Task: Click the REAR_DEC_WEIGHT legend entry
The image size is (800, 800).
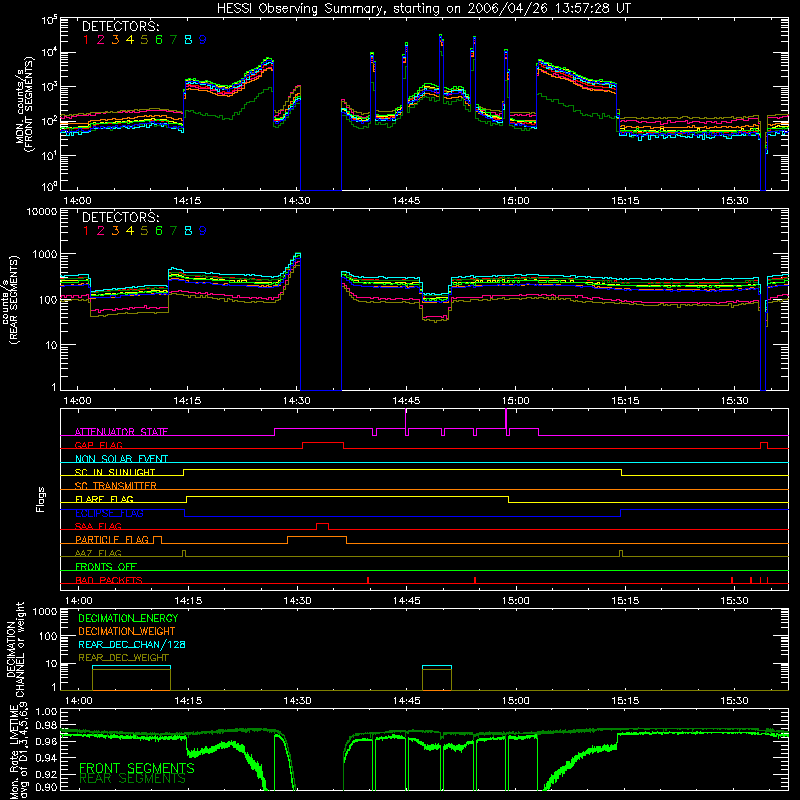Action: [123, 658]
